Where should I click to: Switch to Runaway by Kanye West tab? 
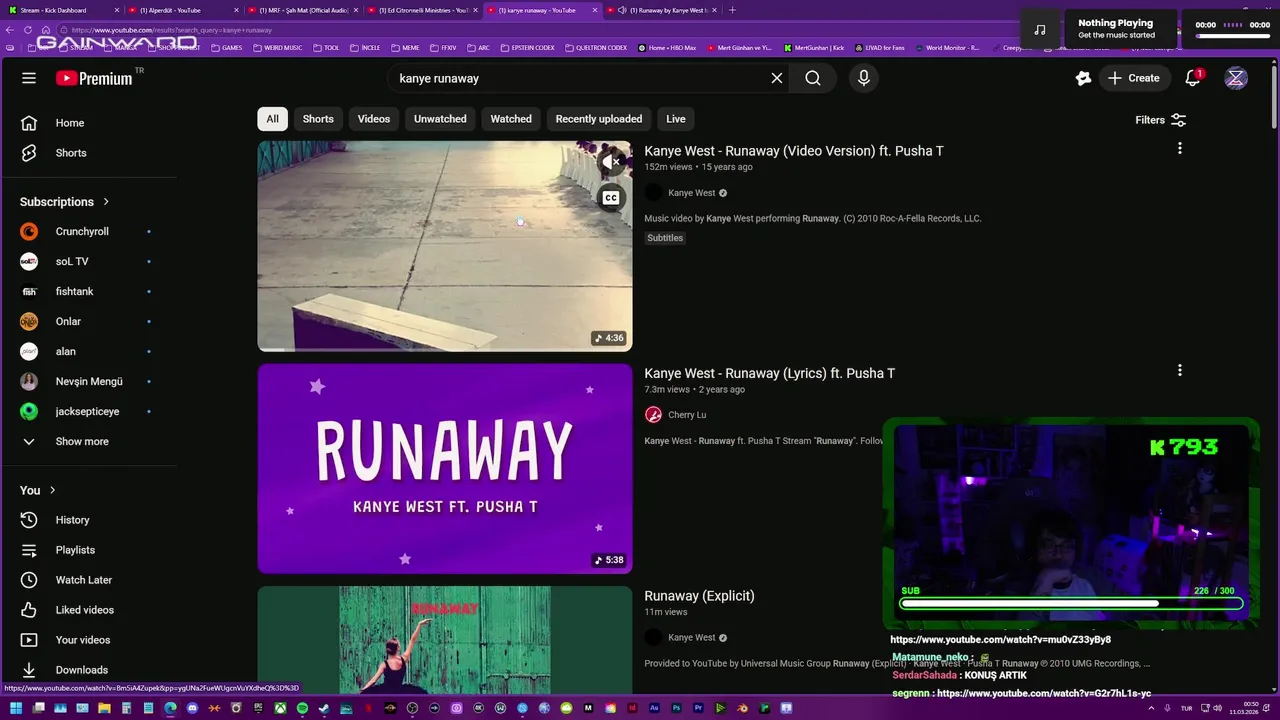pyautogui.click(x=662, y=10)
